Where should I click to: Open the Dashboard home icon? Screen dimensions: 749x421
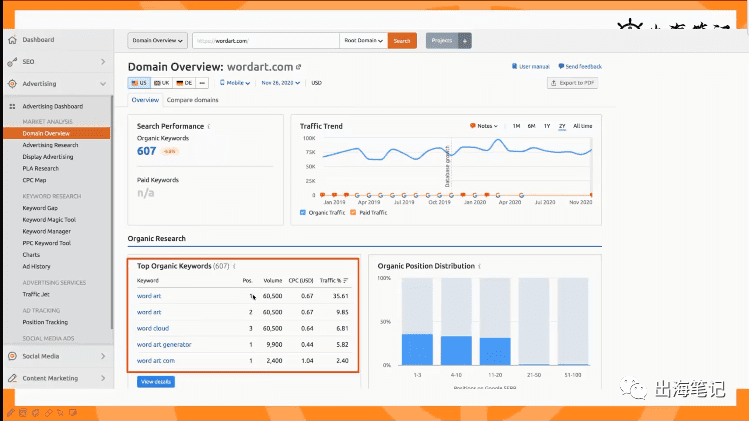(x=12, y=40)
